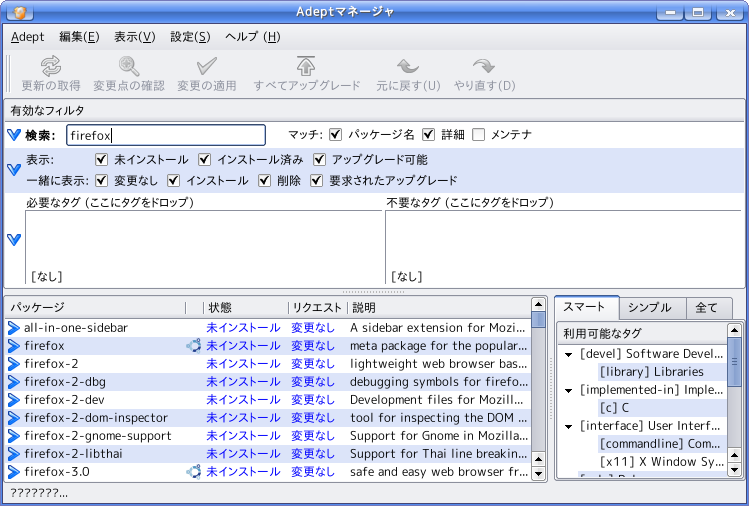Switch to the スマート tab
Image resolution: width=749 pixels, height=506 pixels.
tap(587, 307)
